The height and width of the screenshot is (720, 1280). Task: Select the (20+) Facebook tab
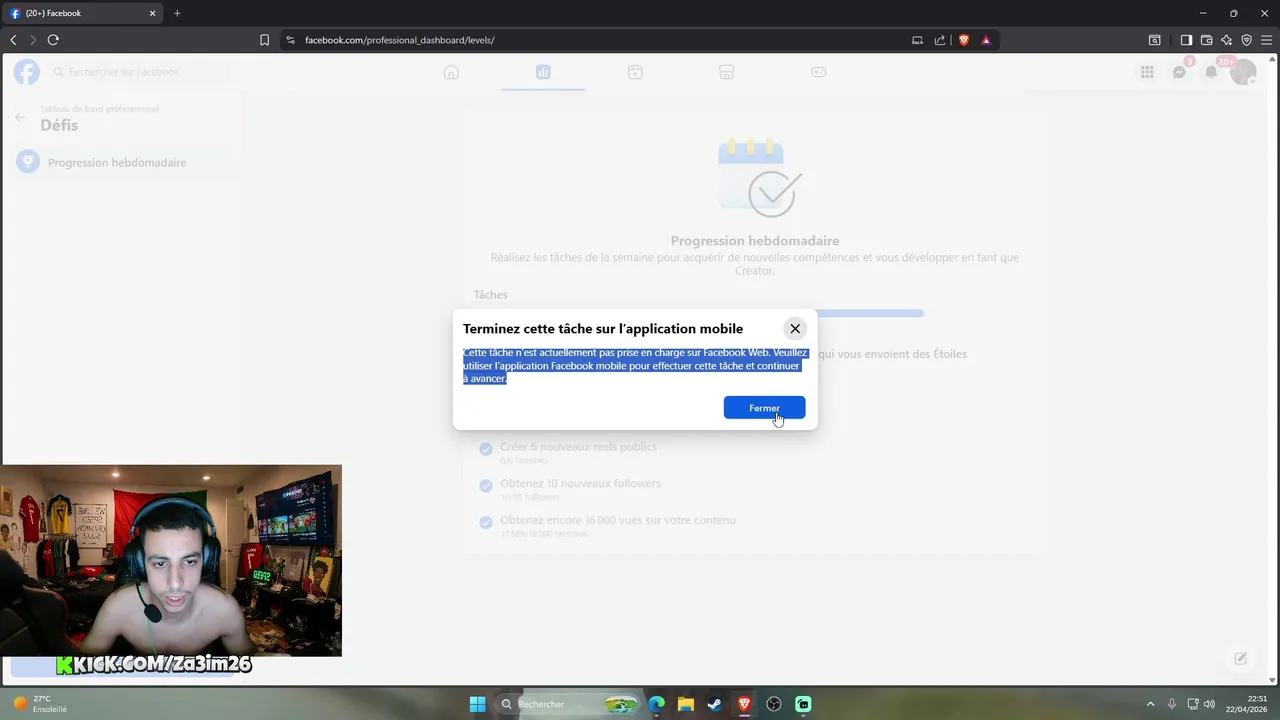click(83, 13)
